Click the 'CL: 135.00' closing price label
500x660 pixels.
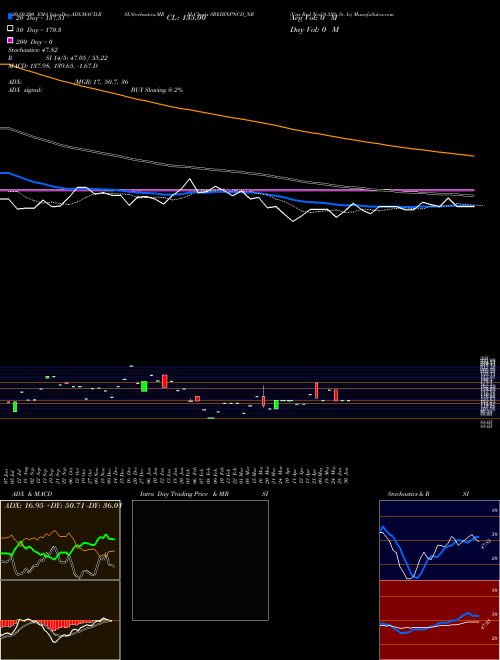click(x=186, y=18)
